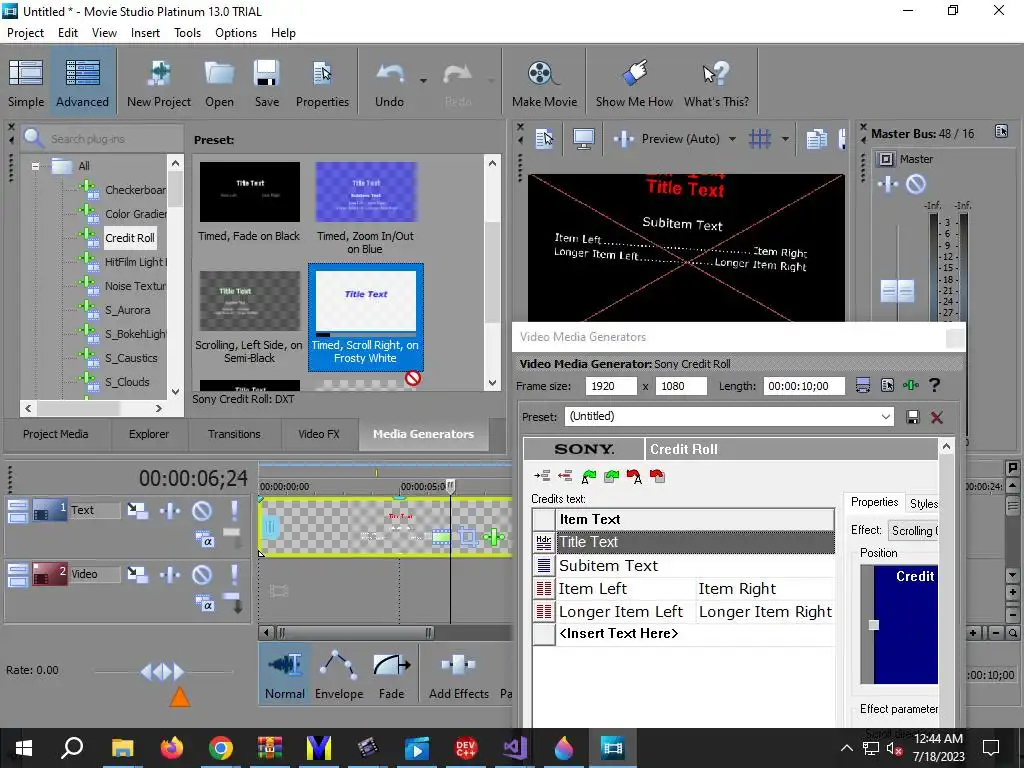Click the frame width field showing 1920
This screenshot has width=1024, height=768.
tap(611, 386)
